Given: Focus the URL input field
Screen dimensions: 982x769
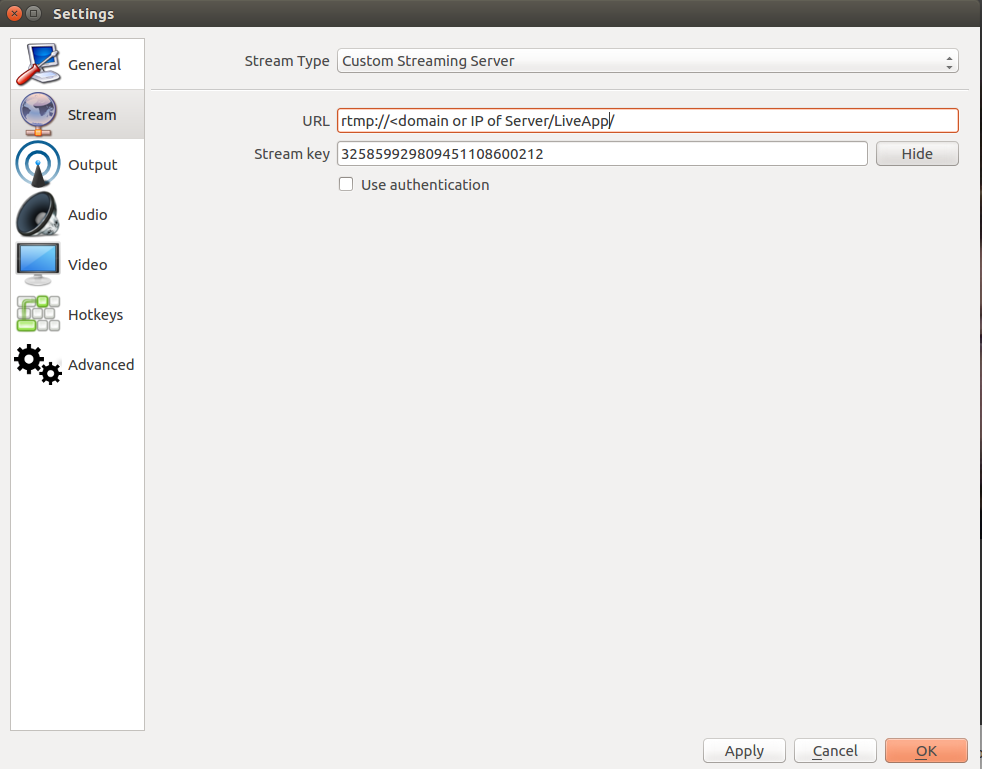Looking at the screenshot, I should point(648,120).
